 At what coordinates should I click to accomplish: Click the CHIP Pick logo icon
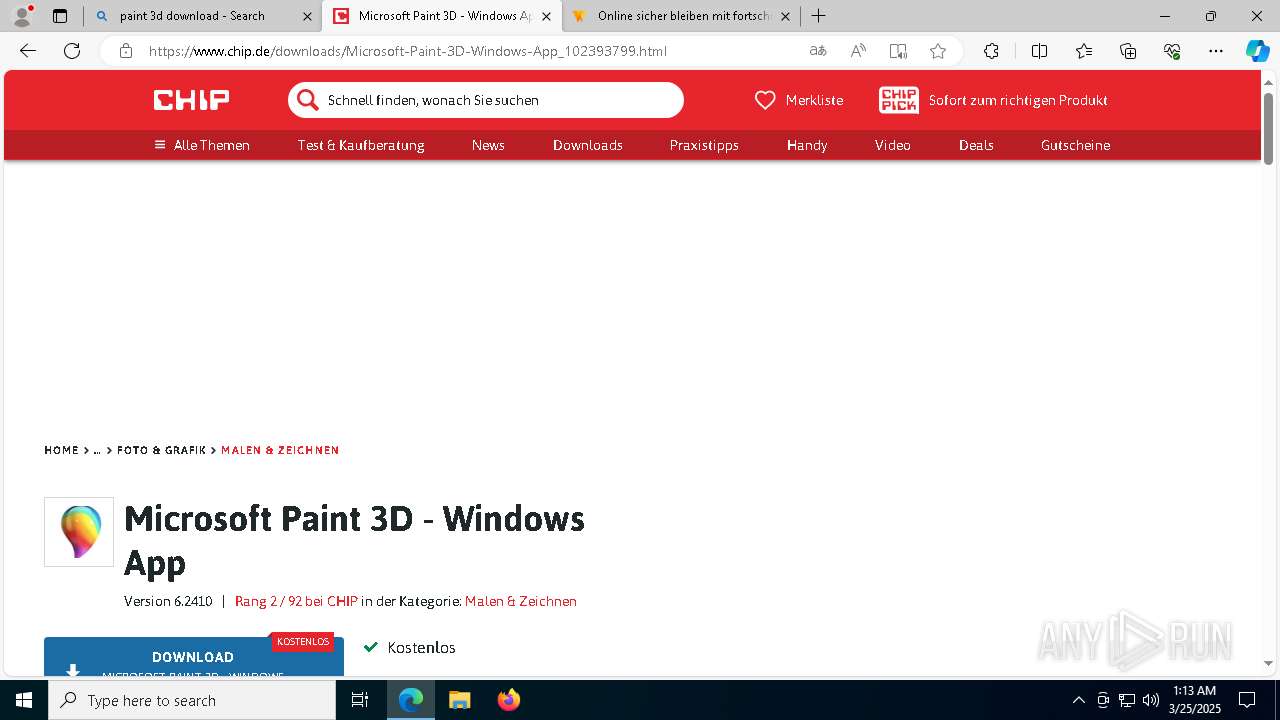898,100
